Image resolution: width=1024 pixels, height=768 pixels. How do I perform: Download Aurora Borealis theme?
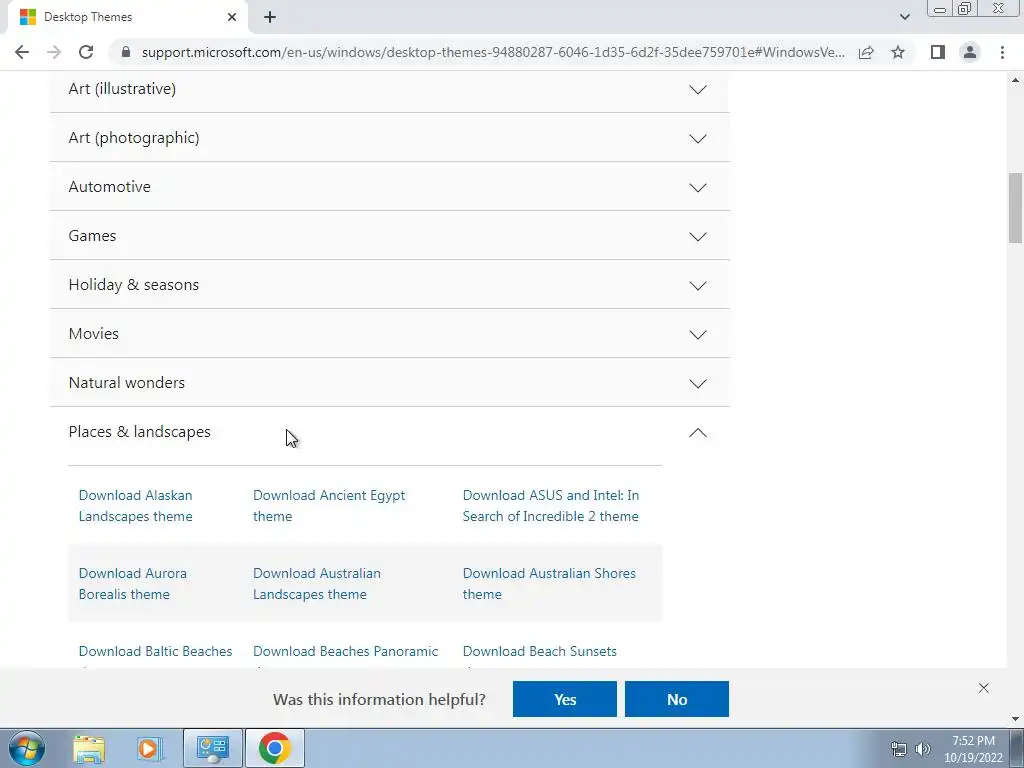click(133, 583)
